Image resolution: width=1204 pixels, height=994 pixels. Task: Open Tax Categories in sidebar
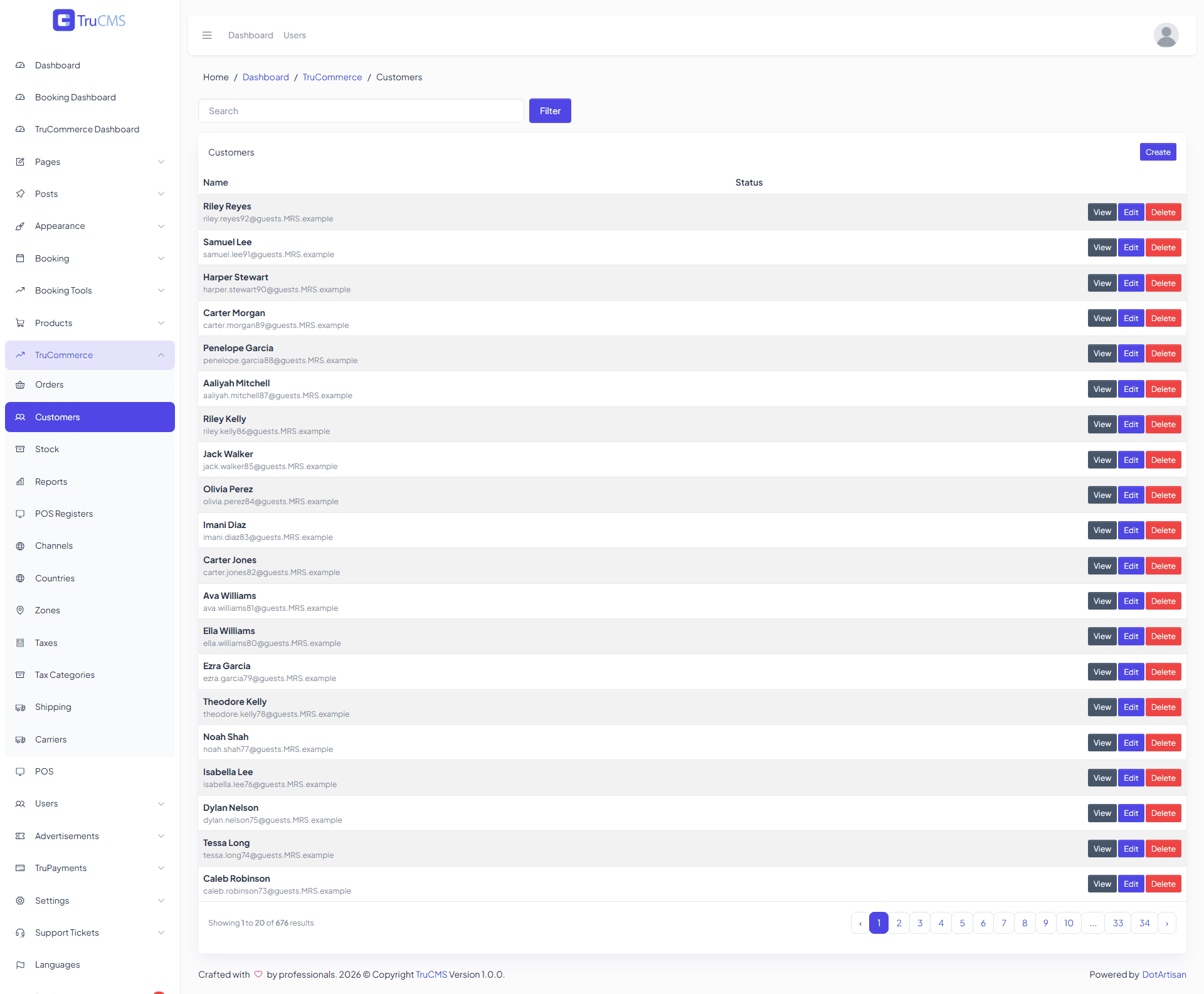click(90, 675)
